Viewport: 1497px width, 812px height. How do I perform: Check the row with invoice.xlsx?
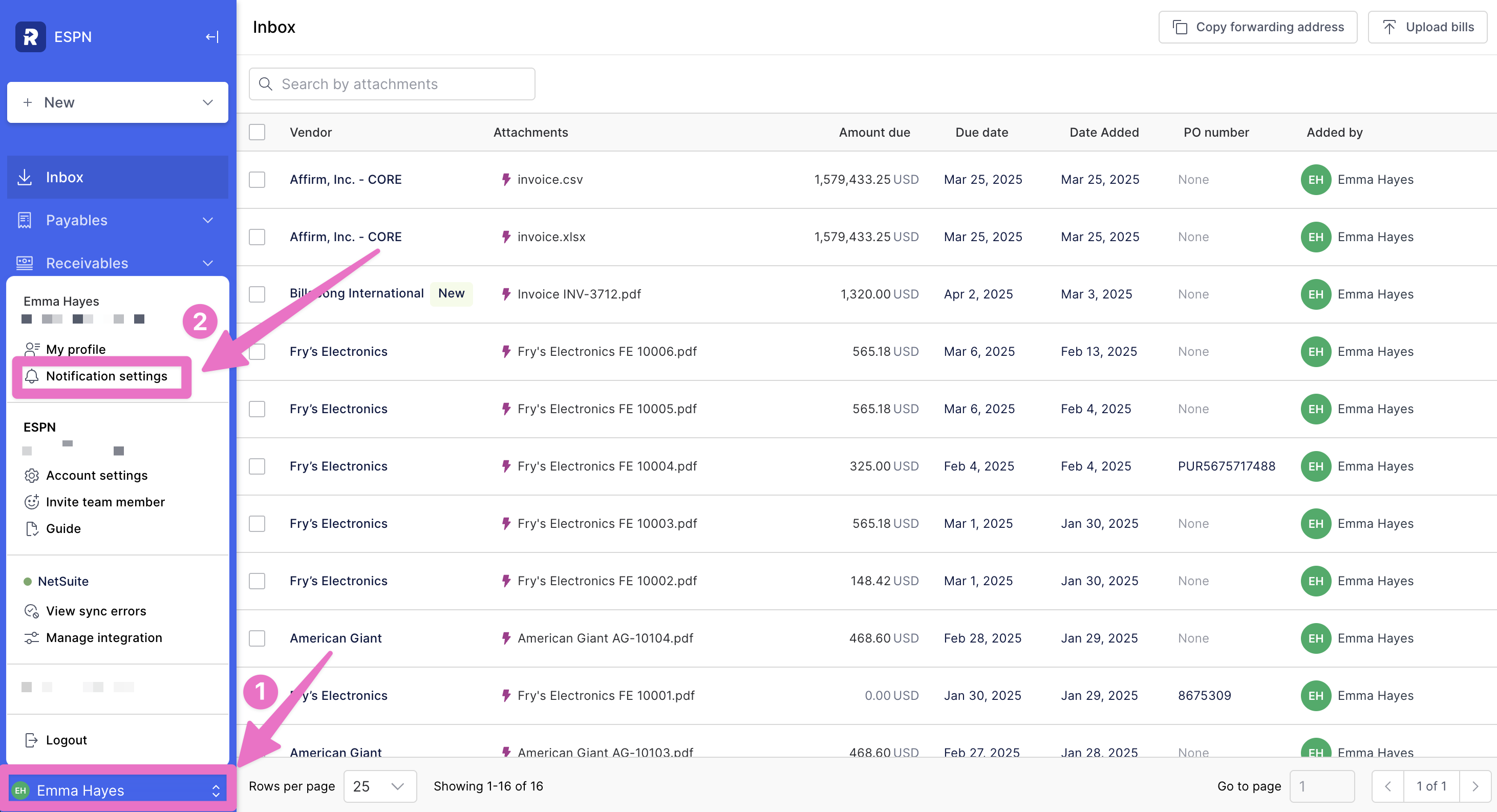(257, 237)
